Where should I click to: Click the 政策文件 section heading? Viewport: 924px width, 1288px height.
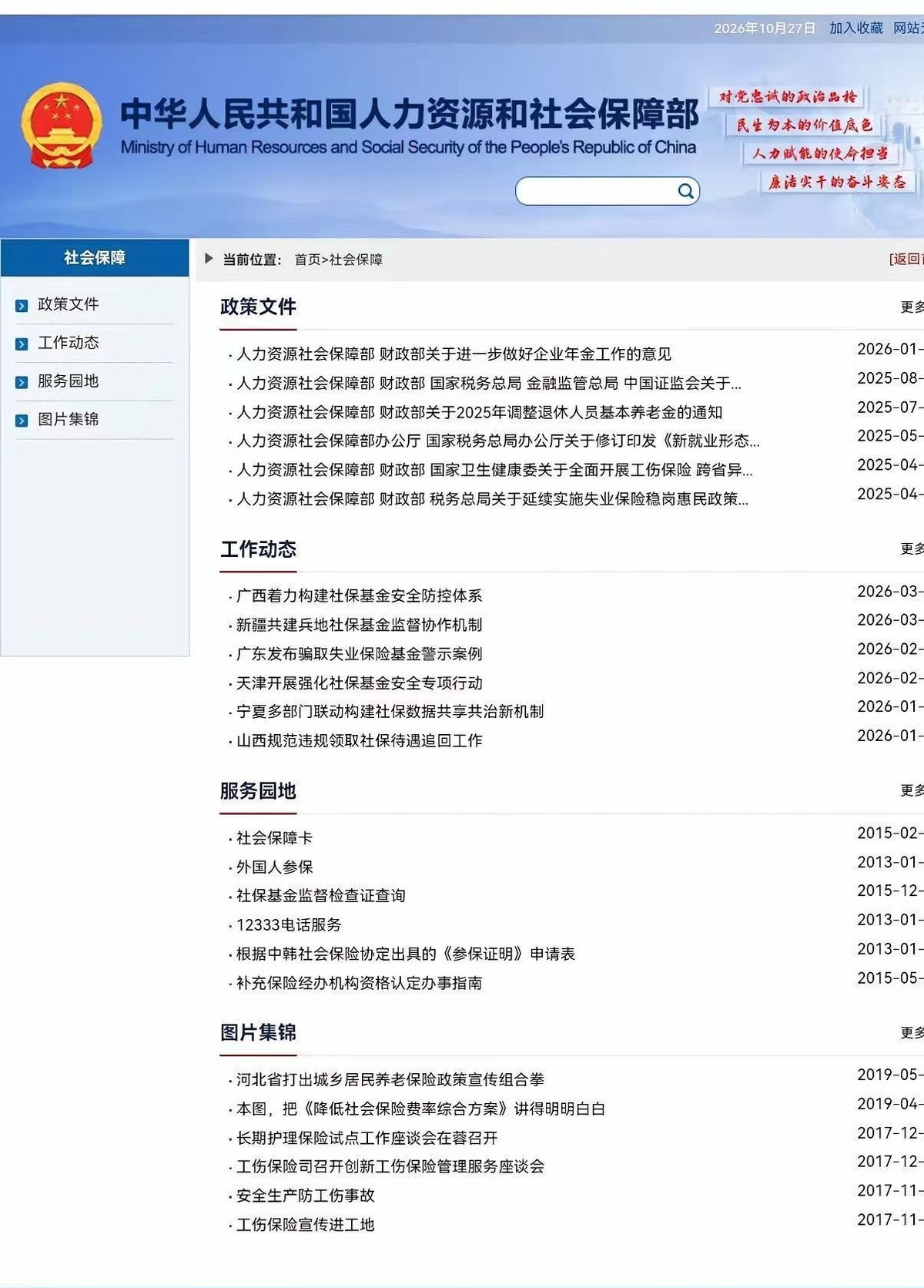[258, 307]
